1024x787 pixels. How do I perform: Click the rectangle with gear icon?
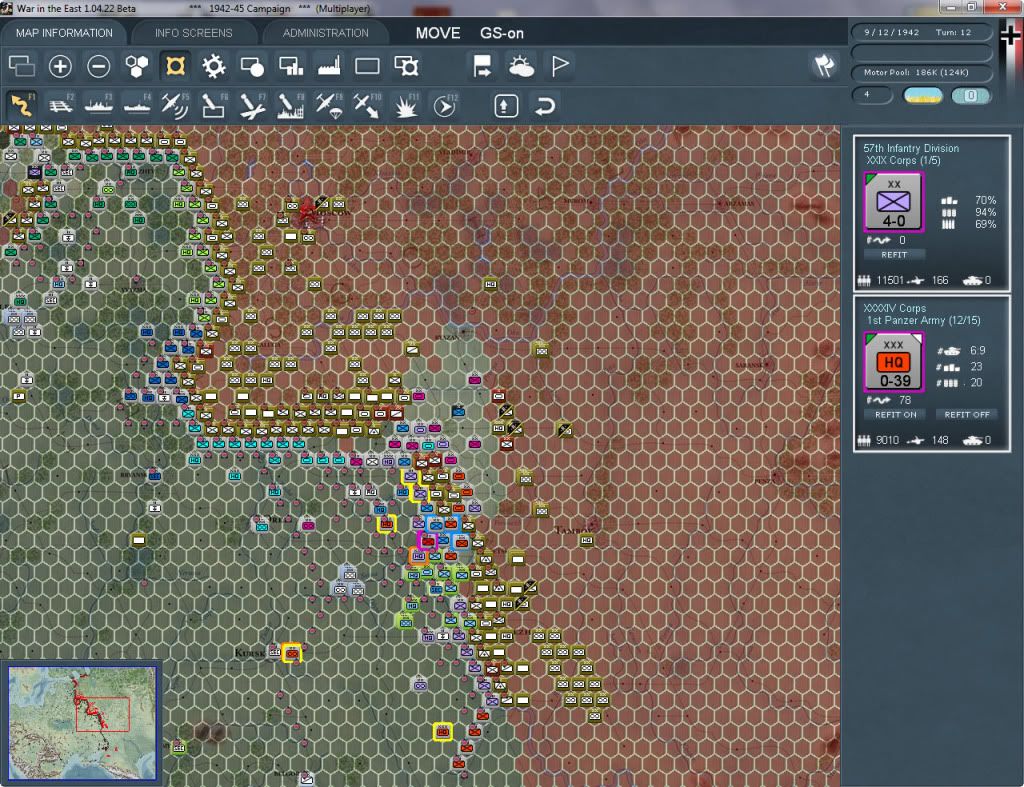406,66
